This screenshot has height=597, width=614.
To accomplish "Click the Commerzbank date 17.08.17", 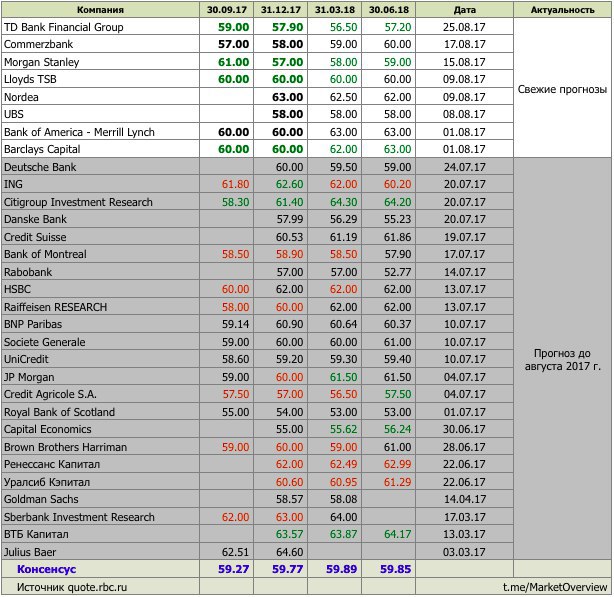I will click(464, 44).
